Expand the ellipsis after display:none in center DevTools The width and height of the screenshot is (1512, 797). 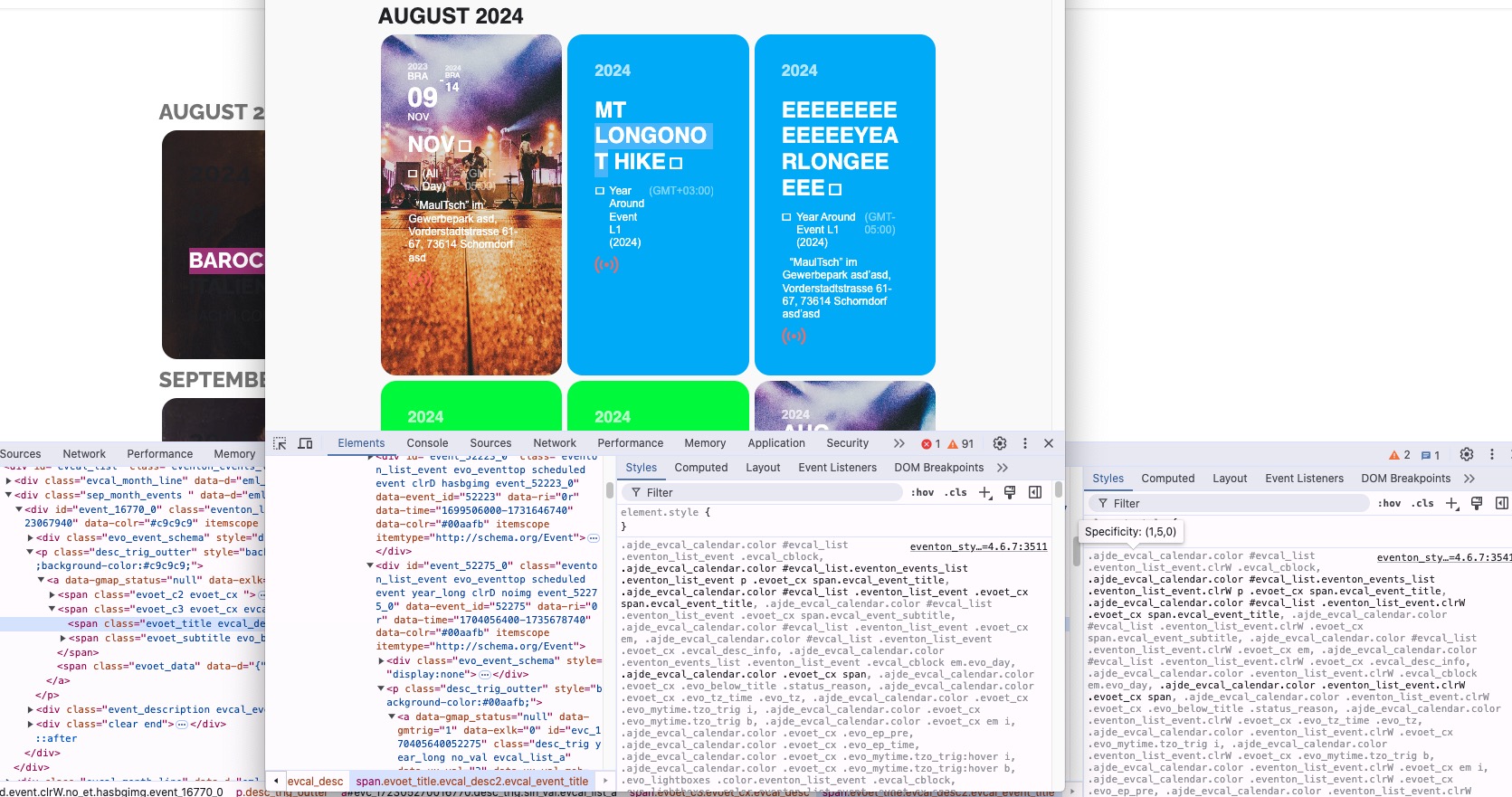tap(485, 674)
